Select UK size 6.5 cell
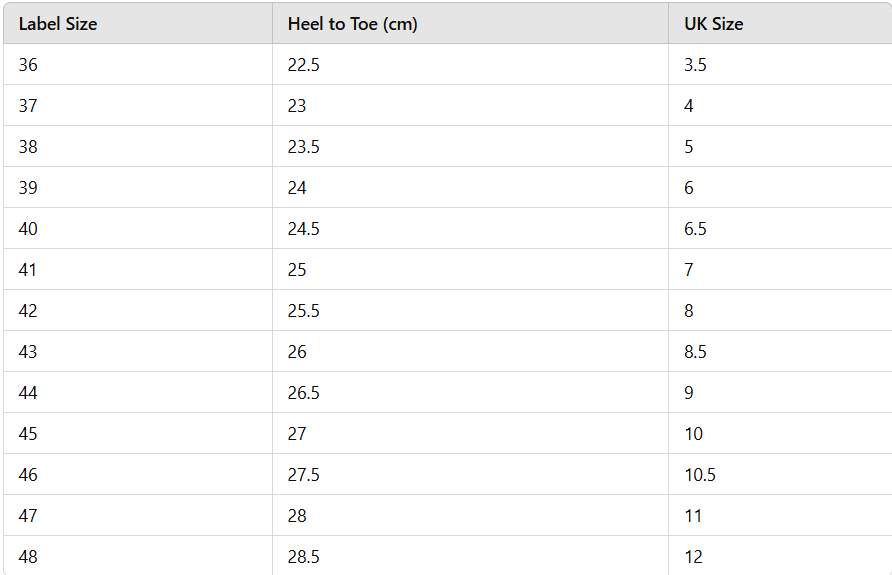This screenshot has height=575, width=892. point(695,229)
